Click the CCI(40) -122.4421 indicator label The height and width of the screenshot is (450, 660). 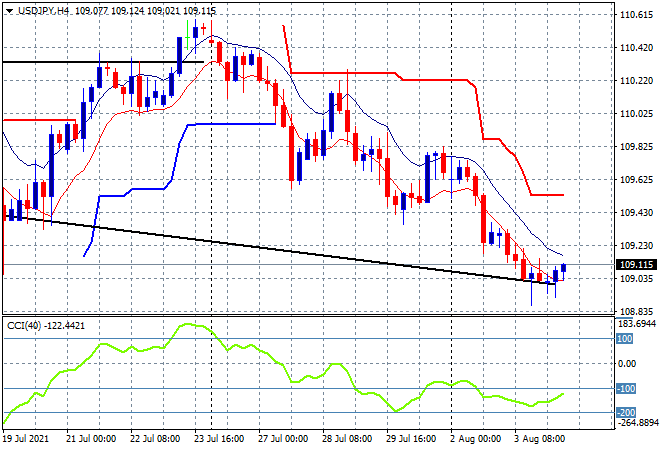click(46, 325)
